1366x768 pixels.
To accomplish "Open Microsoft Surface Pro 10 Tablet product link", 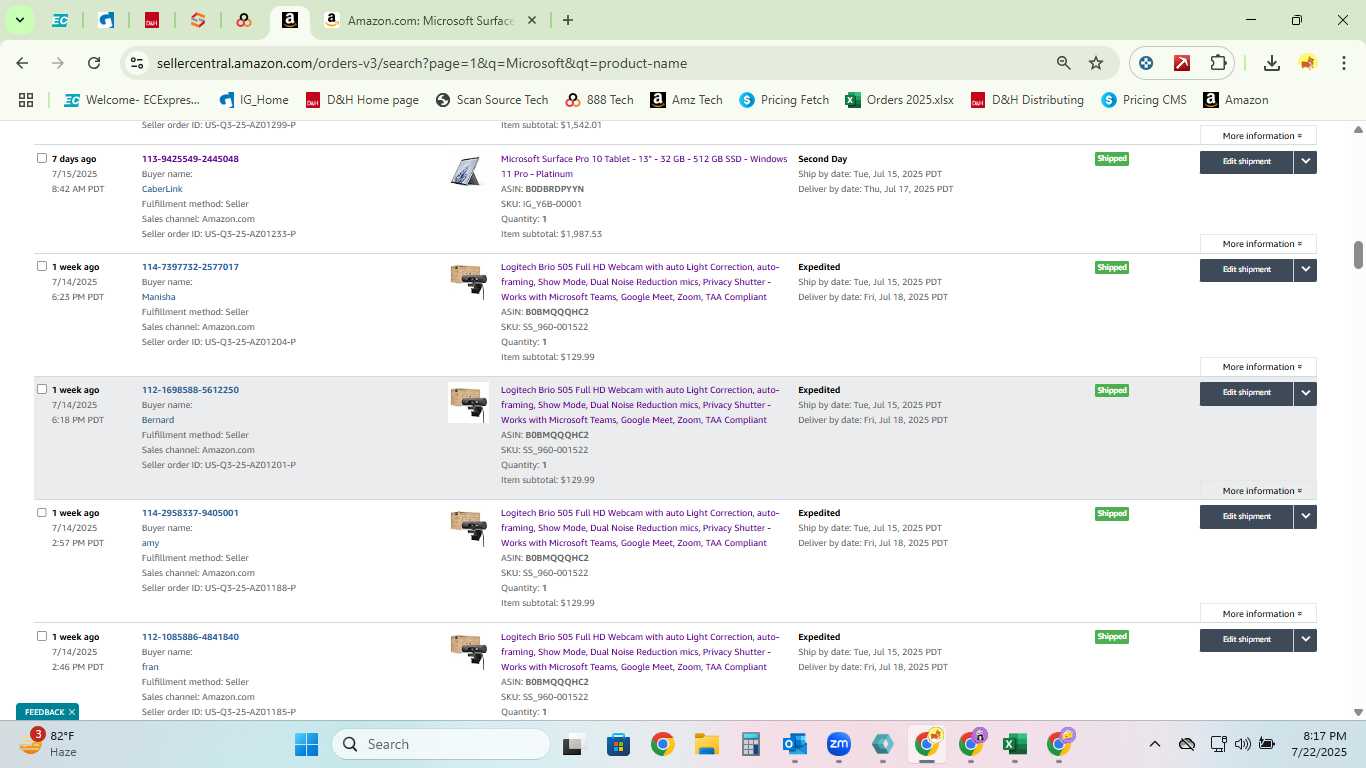I will [x=644, y=166].
